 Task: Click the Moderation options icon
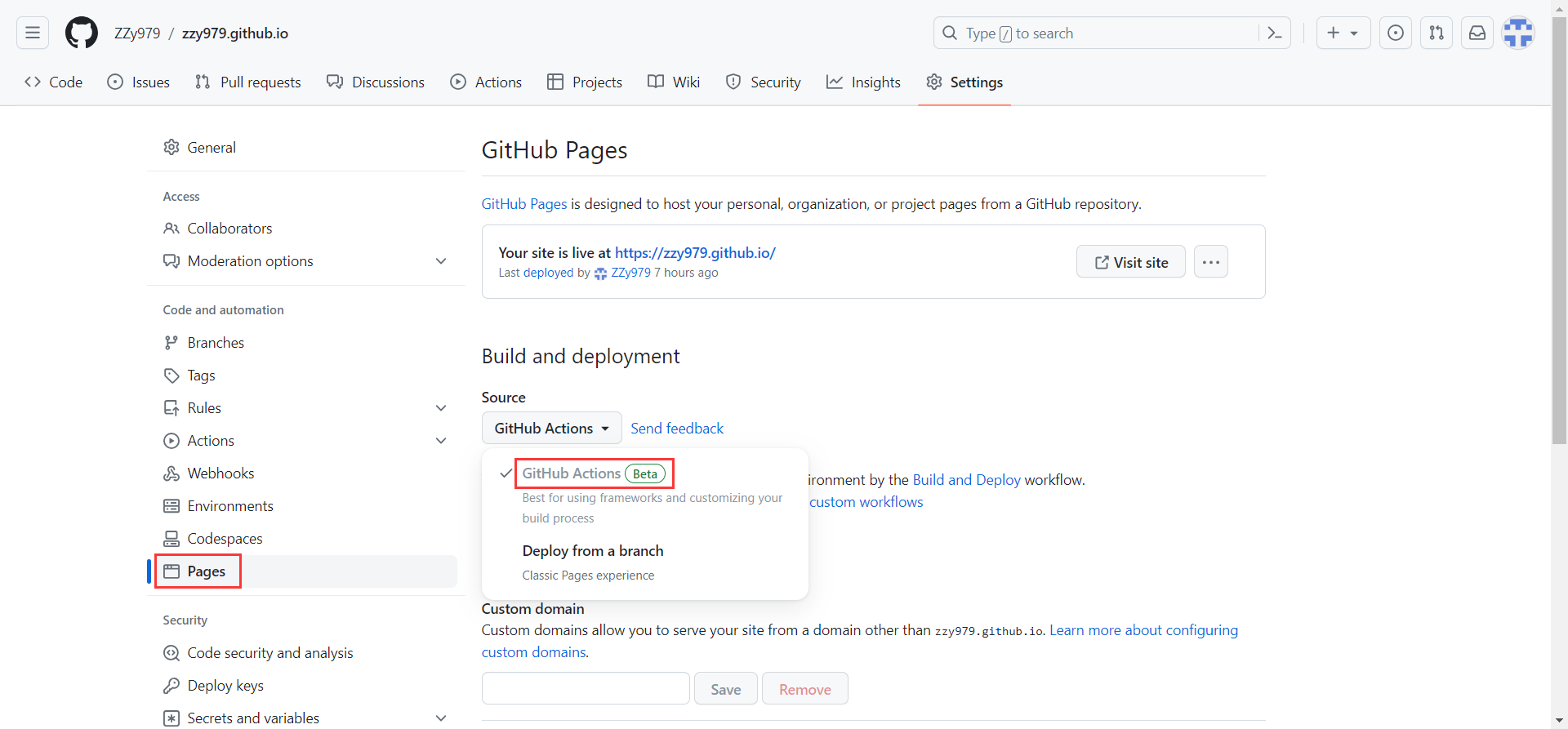coord(171,261)
